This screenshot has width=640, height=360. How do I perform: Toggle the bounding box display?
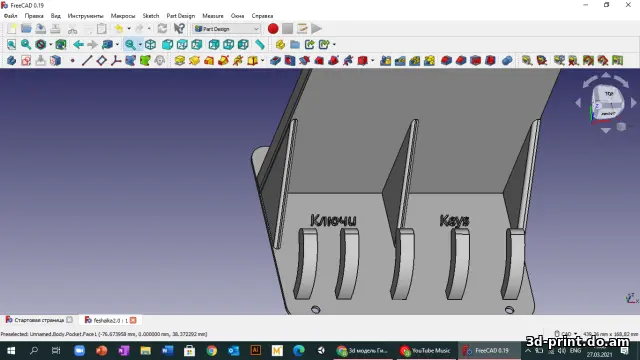click(x=61, y=44)
